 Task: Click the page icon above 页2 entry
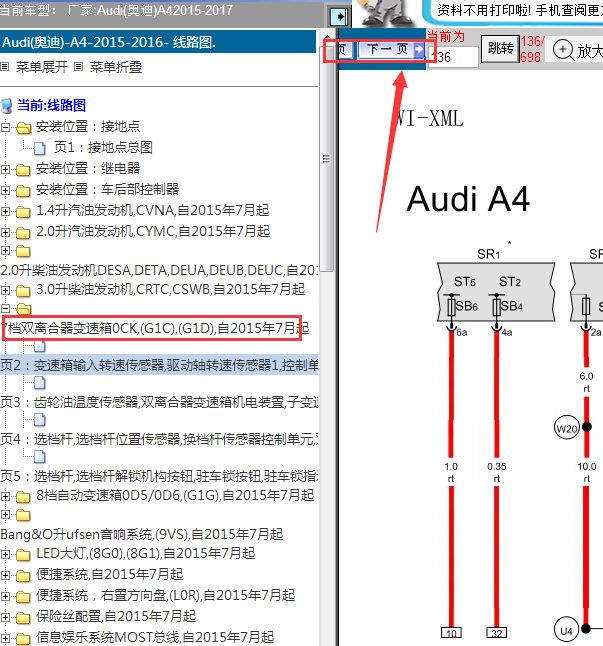[40, 346]
